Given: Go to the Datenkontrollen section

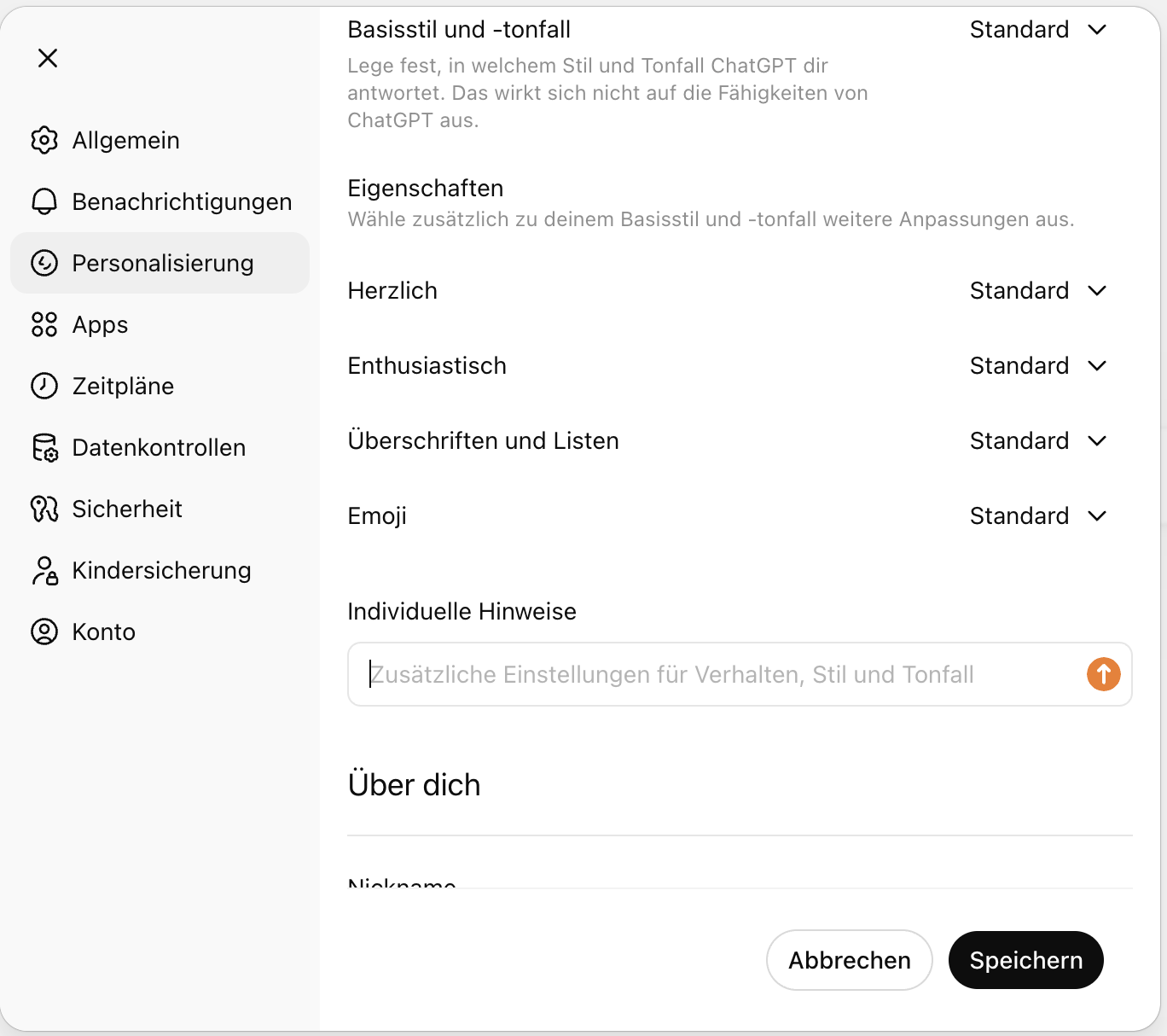Looking at the screenshot, I should (x=158, y=447).
